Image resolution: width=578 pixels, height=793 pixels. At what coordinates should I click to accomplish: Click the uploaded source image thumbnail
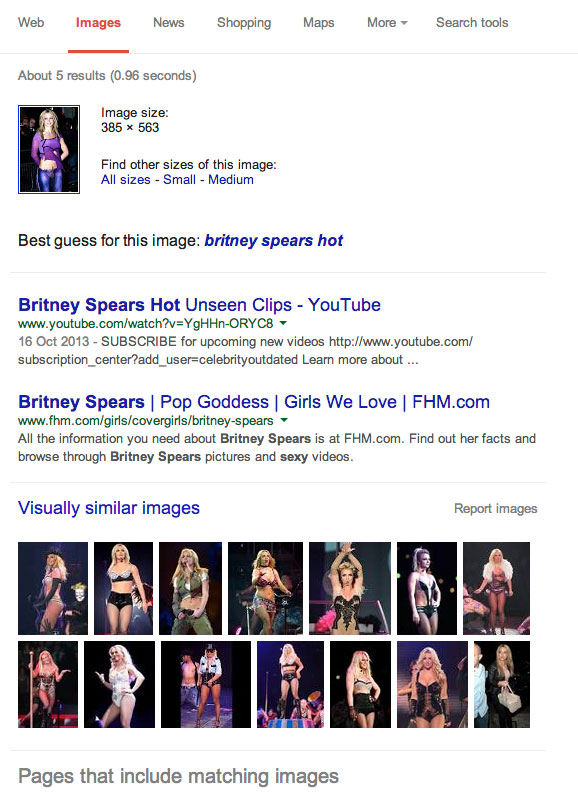49,149
